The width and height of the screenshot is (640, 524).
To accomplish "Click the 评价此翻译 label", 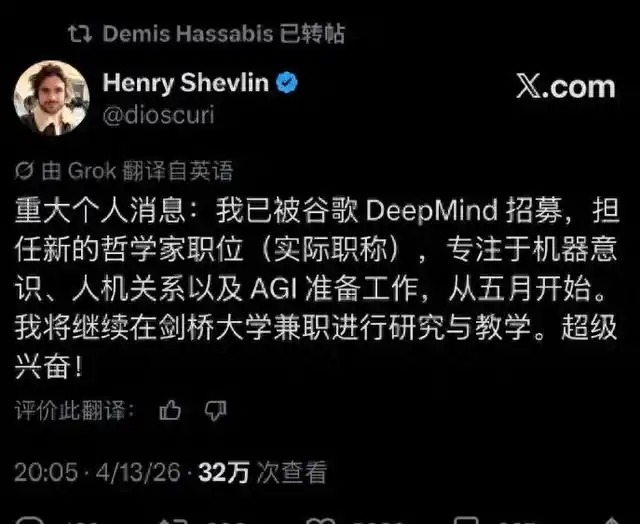I will coord(75,411).
